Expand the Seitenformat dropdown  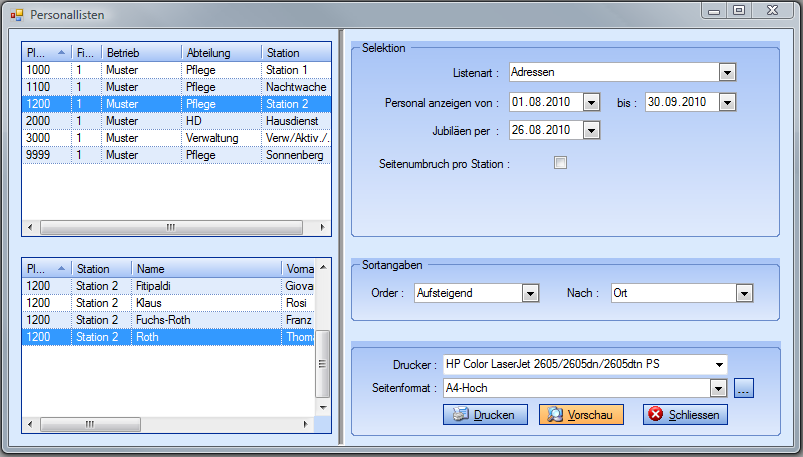pos(717,388)
